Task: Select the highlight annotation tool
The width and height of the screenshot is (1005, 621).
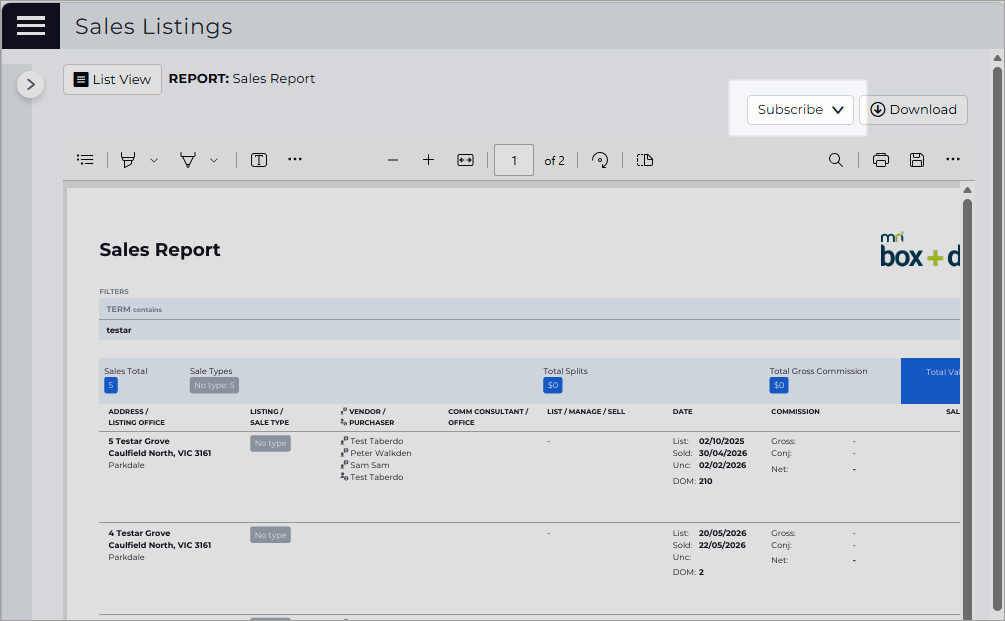Action: point(128,160)
